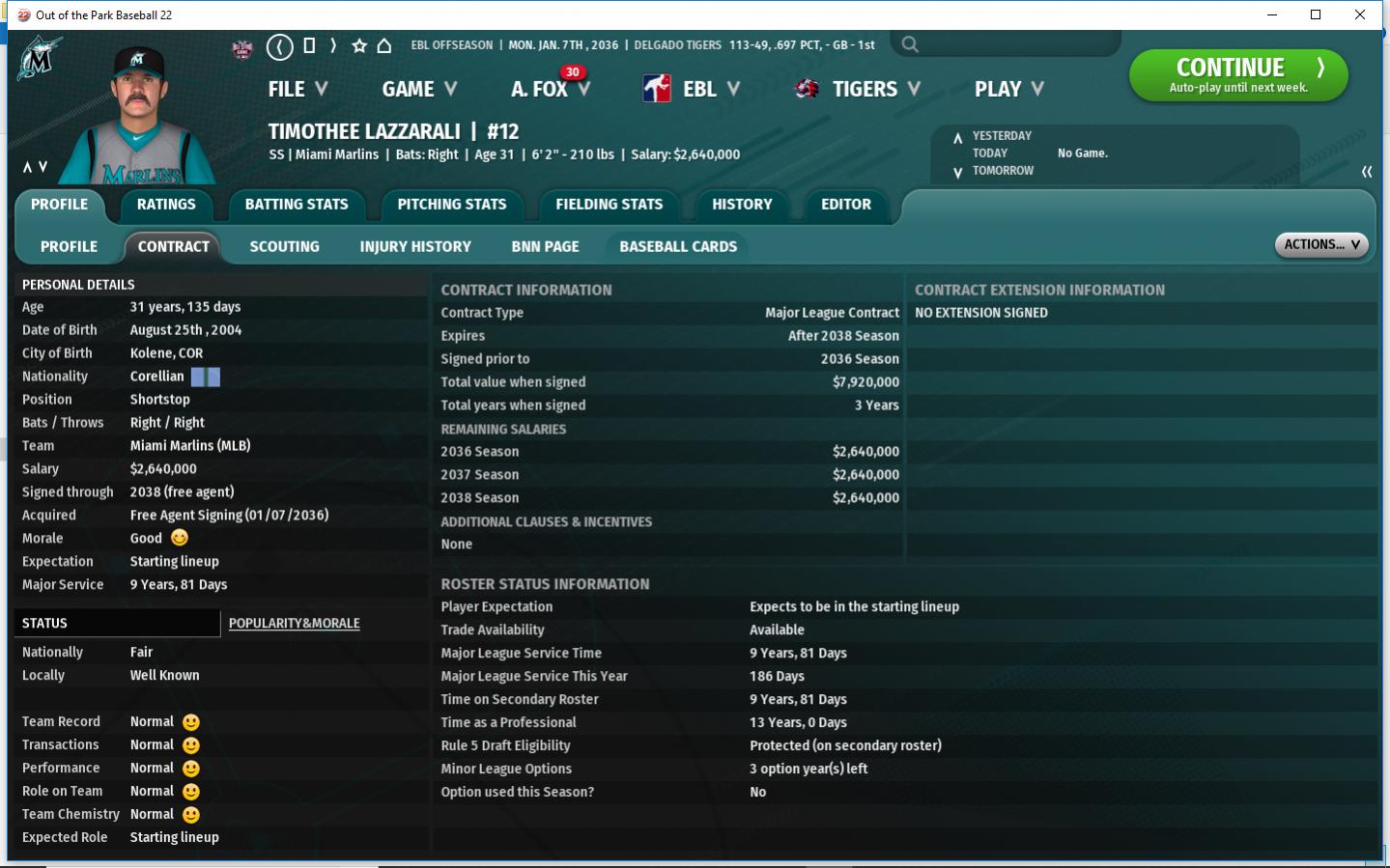
Task: Select next player with down arrow
Action: [43, 167]
